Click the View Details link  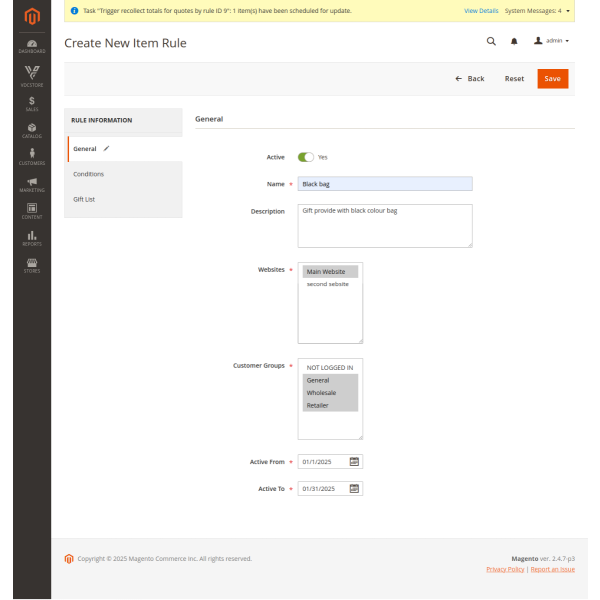click(481, 10)
